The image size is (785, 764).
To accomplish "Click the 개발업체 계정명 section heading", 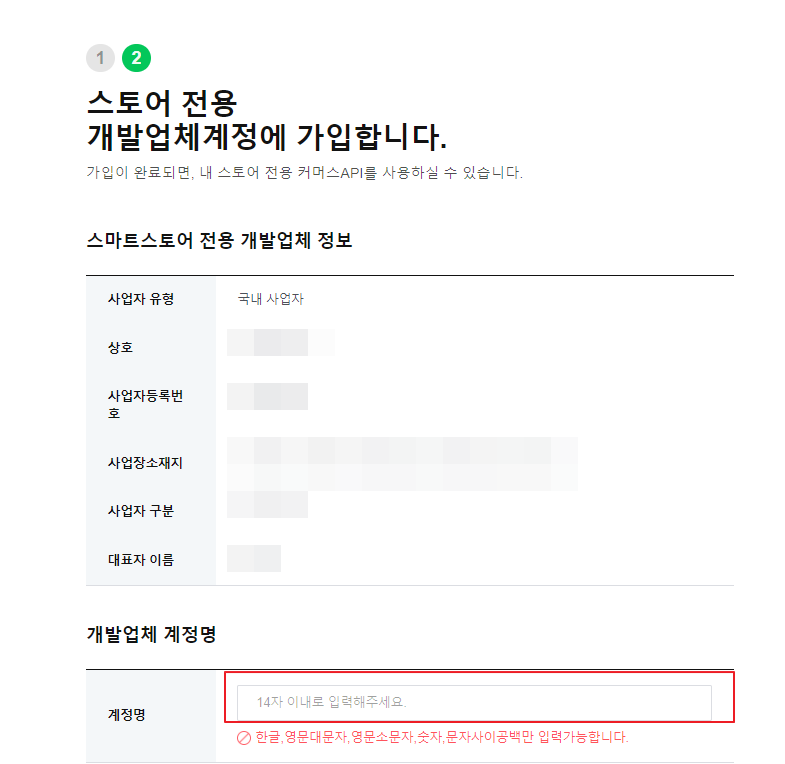I will (151, 634).
